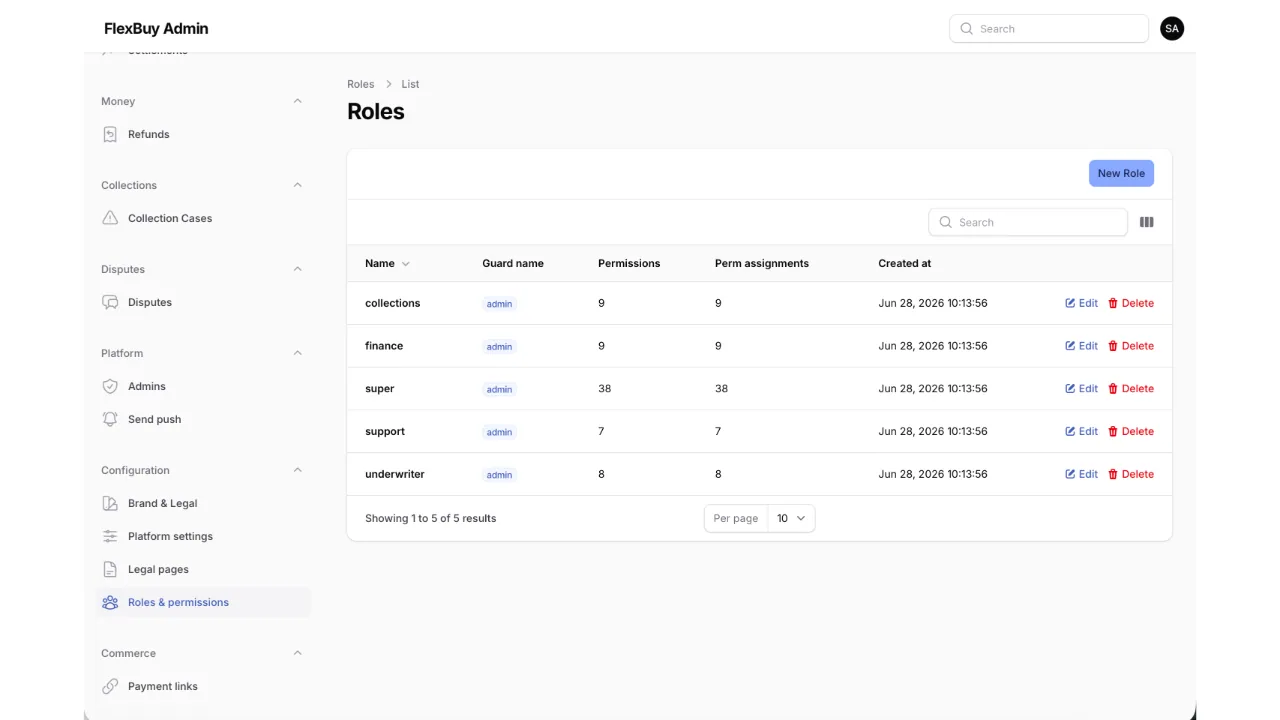Screen dimensions: 1280x720
Task: Open the Legal pages menu item
Action: 204,569
